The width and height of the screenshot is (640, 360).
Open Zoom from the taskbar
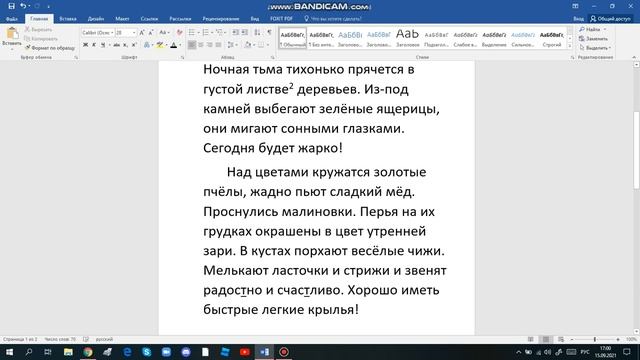point(166,352)
